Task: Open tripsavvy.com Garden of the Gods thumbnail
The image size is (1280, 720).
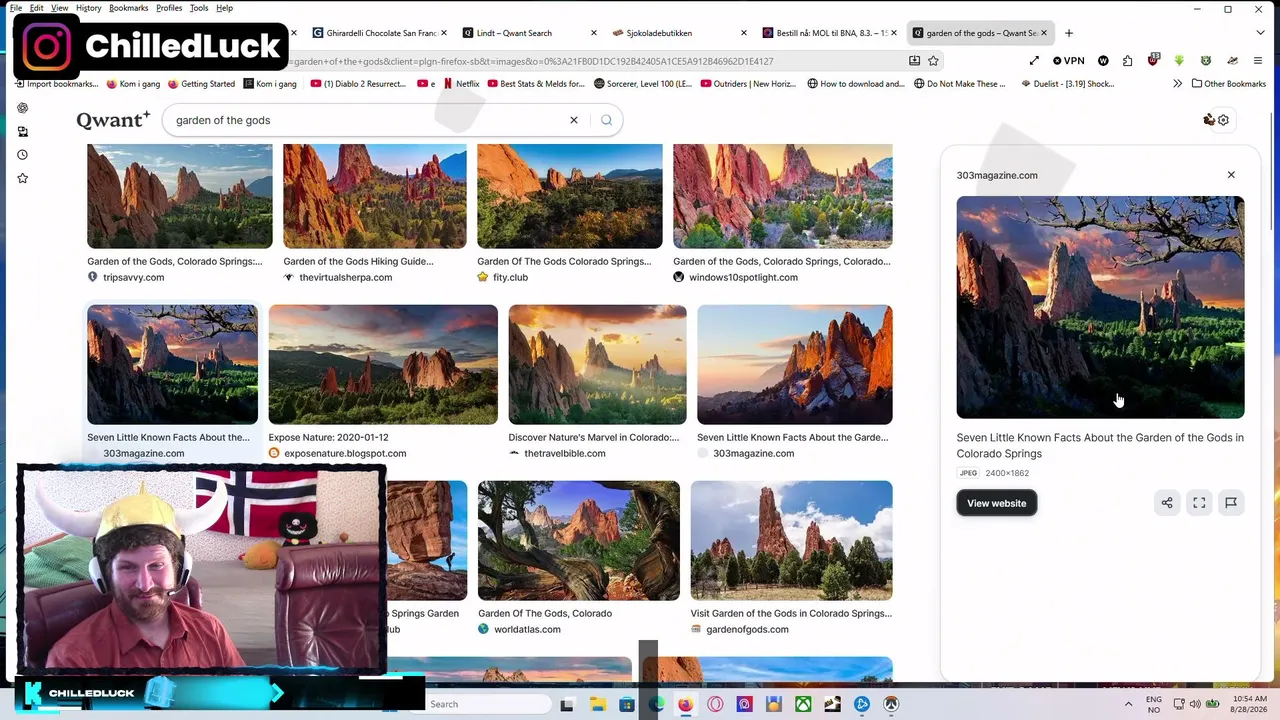Action: pyautogui.click(x=180, y=196)
